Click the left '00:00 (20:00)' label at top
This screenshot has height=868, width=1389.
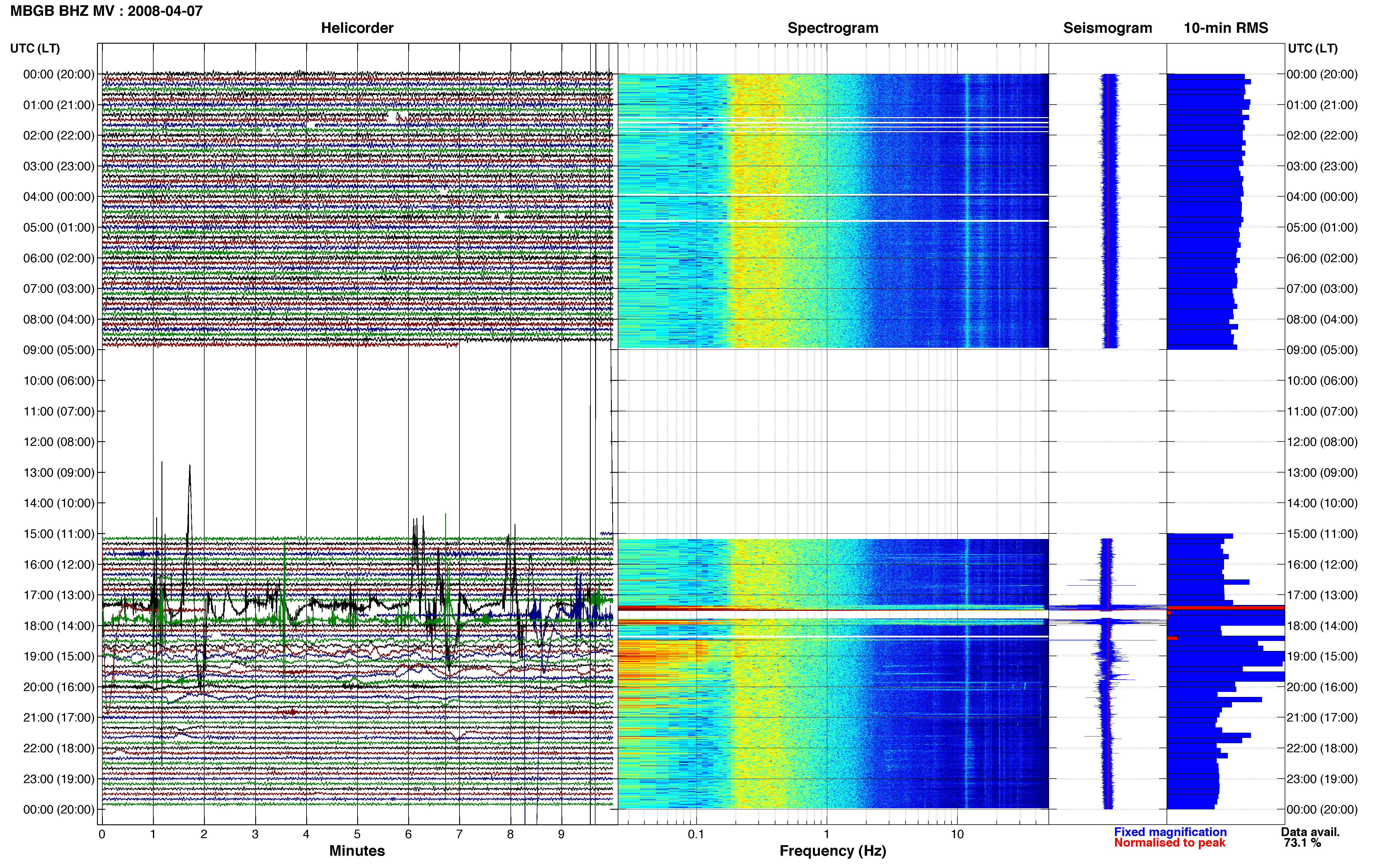[x=59, y=74]
